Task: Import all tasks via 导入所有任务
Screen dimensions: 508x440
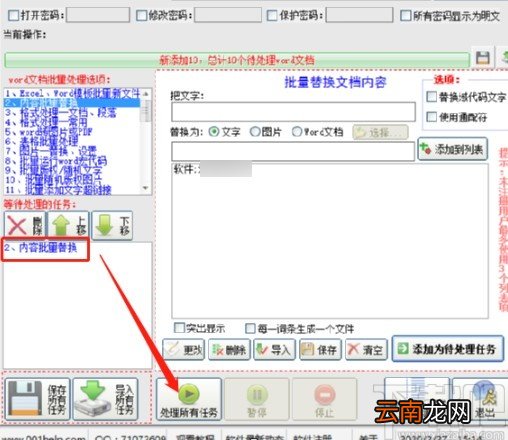Action: click(105, 399)
